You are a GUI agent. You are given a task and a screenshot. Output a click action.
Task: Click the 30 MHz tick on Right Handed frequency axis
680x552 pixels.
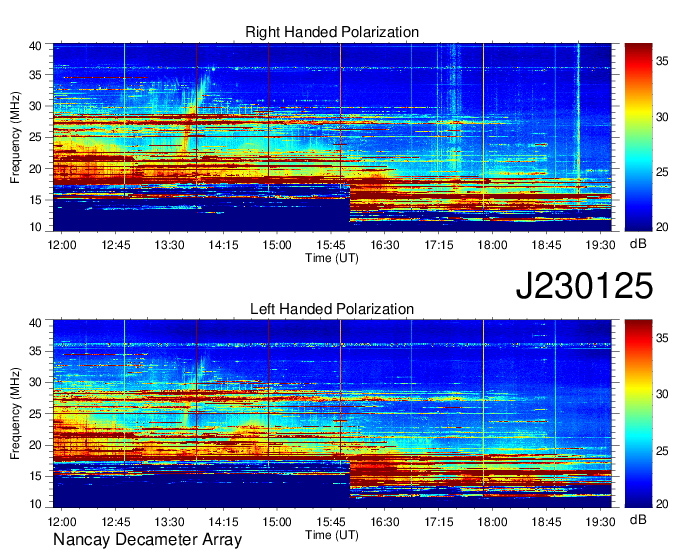[35, 106]
